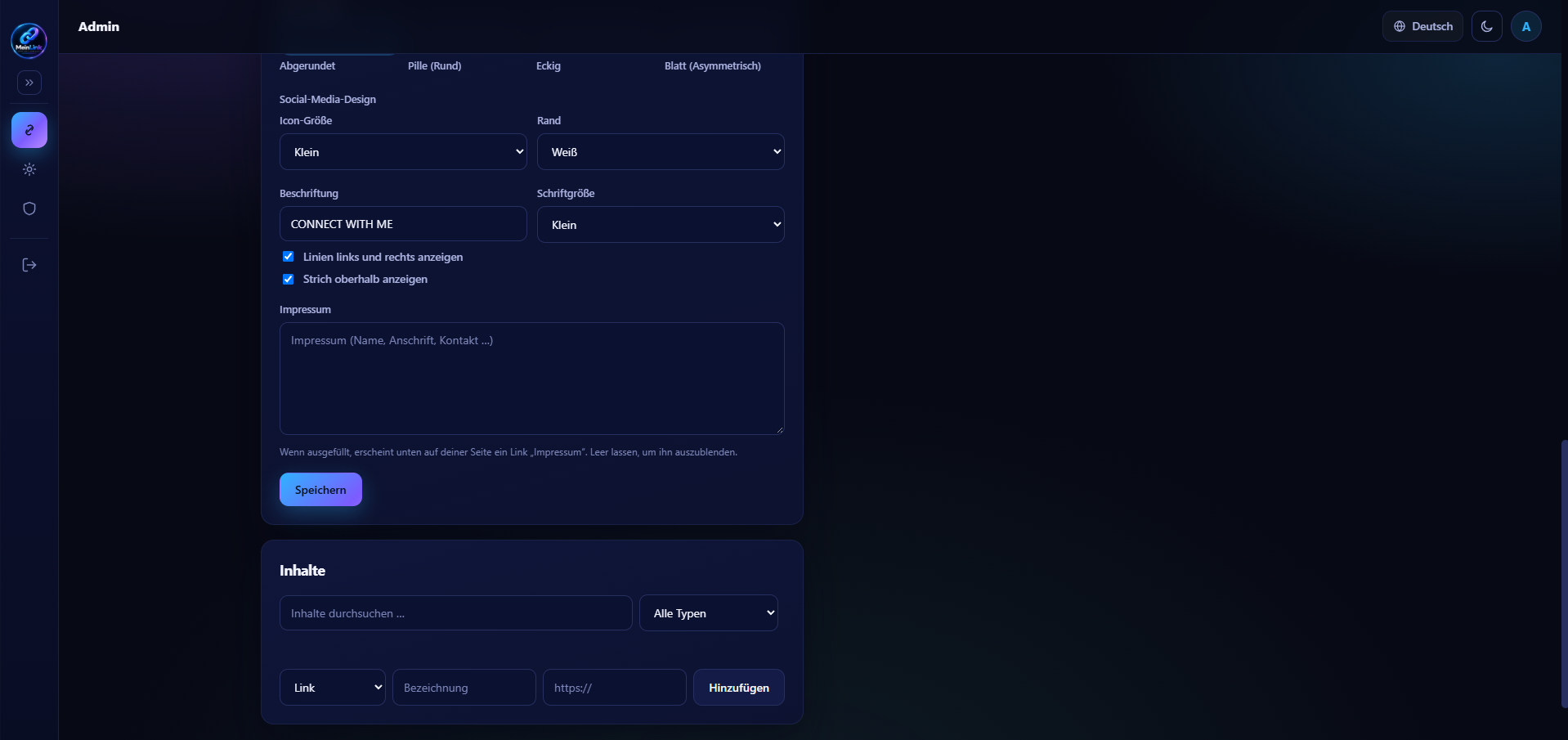Open the user avatar 'A' menu

[x=1525, y=26]
